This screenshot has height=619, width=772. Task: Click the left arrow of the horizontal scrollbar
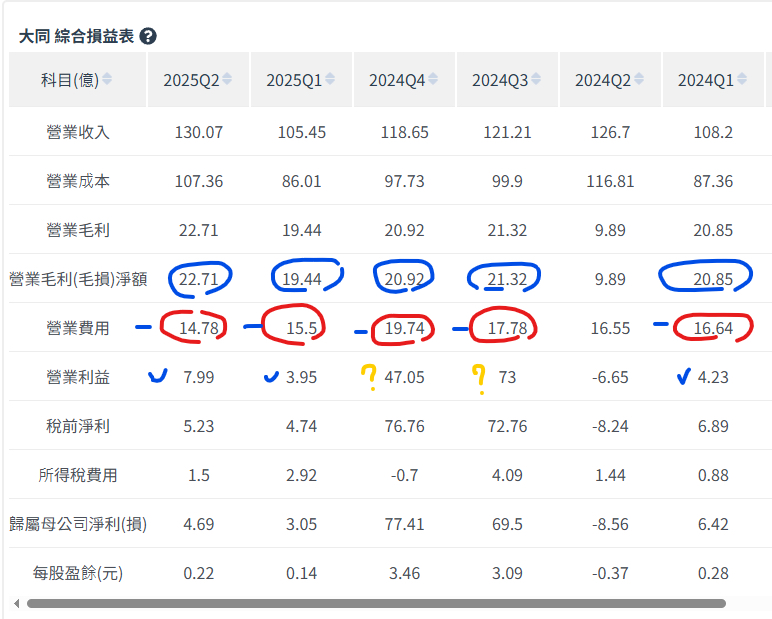[17, 603]
